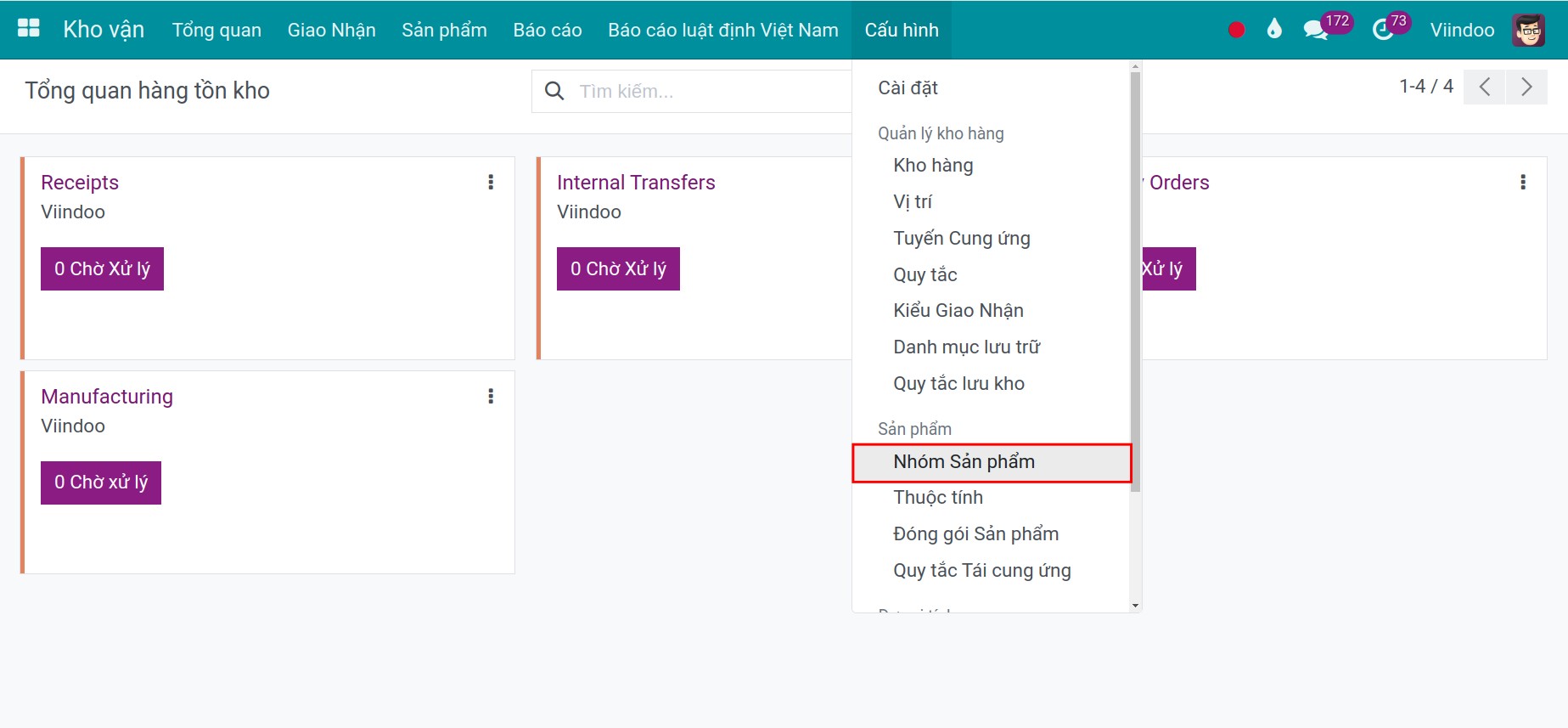Screen dimensions: 1568x728
Task: Open Internal Transfers pending count badge
Action: [617, 268]
